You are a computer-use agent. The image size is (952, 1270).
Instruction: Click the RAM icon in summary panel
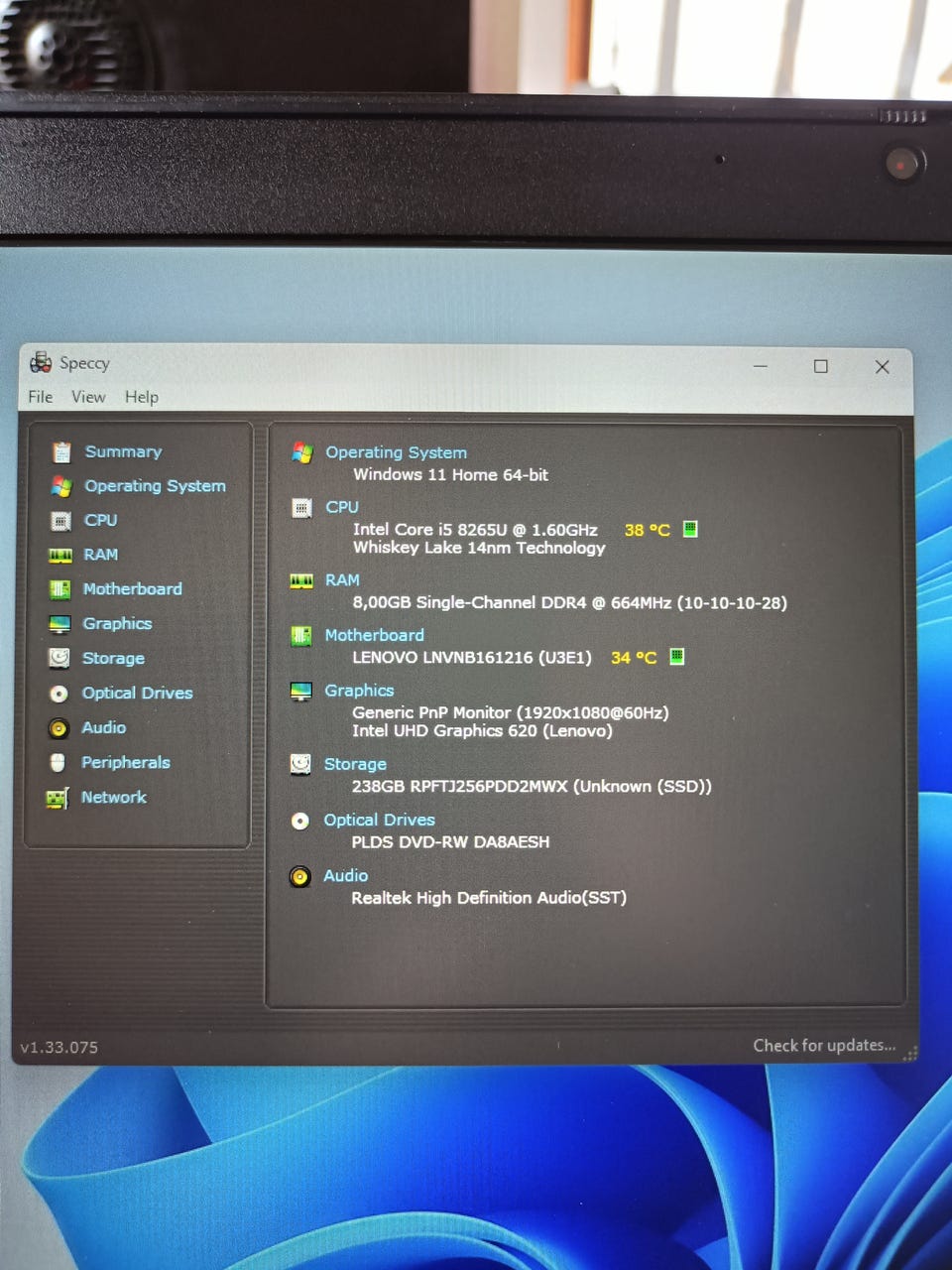click(301, 580)
